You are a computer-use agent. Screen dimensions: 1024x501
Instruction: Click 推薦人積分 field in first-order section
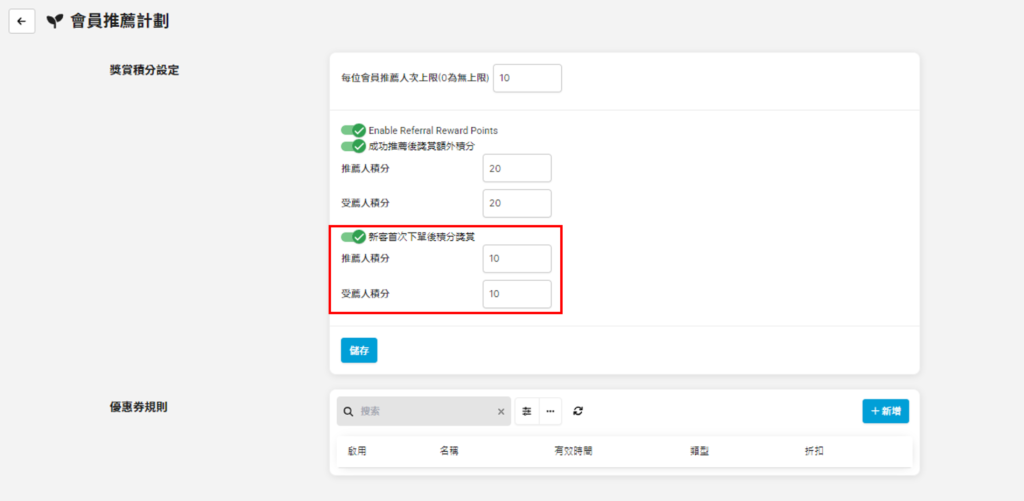pos(516,259)
